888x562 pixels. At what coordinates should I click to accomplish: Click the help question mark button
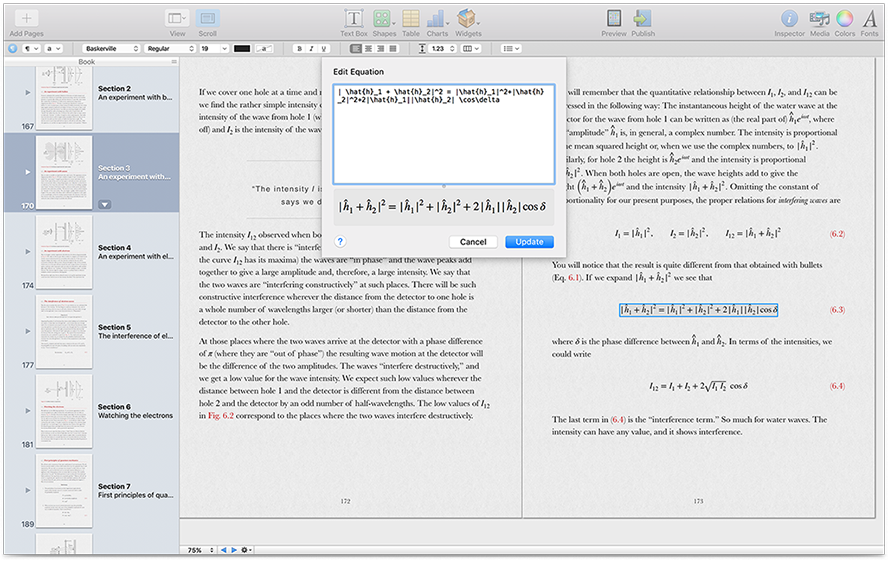tap(341, 241)
